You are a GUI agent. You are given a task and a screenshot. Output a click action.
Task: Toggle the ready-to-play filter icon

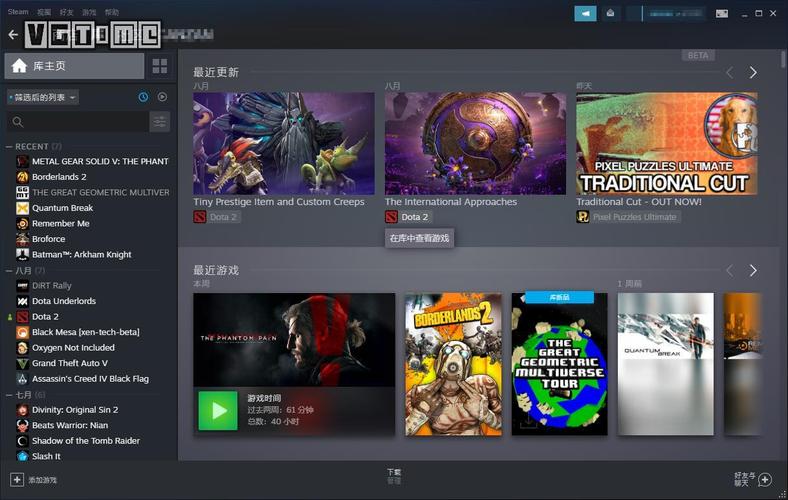[162, 96]
